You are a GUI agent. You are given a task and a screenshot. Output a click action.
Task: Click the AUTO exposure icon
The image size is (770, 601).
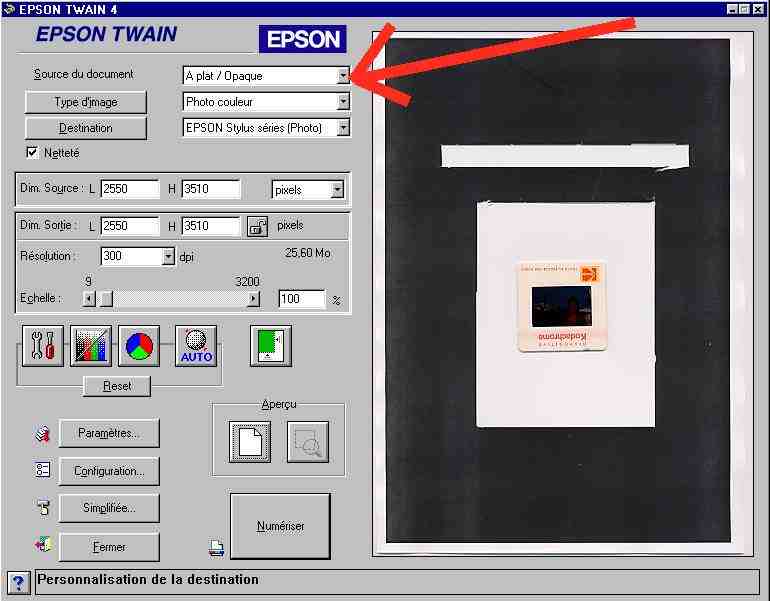tap(196, 346)
